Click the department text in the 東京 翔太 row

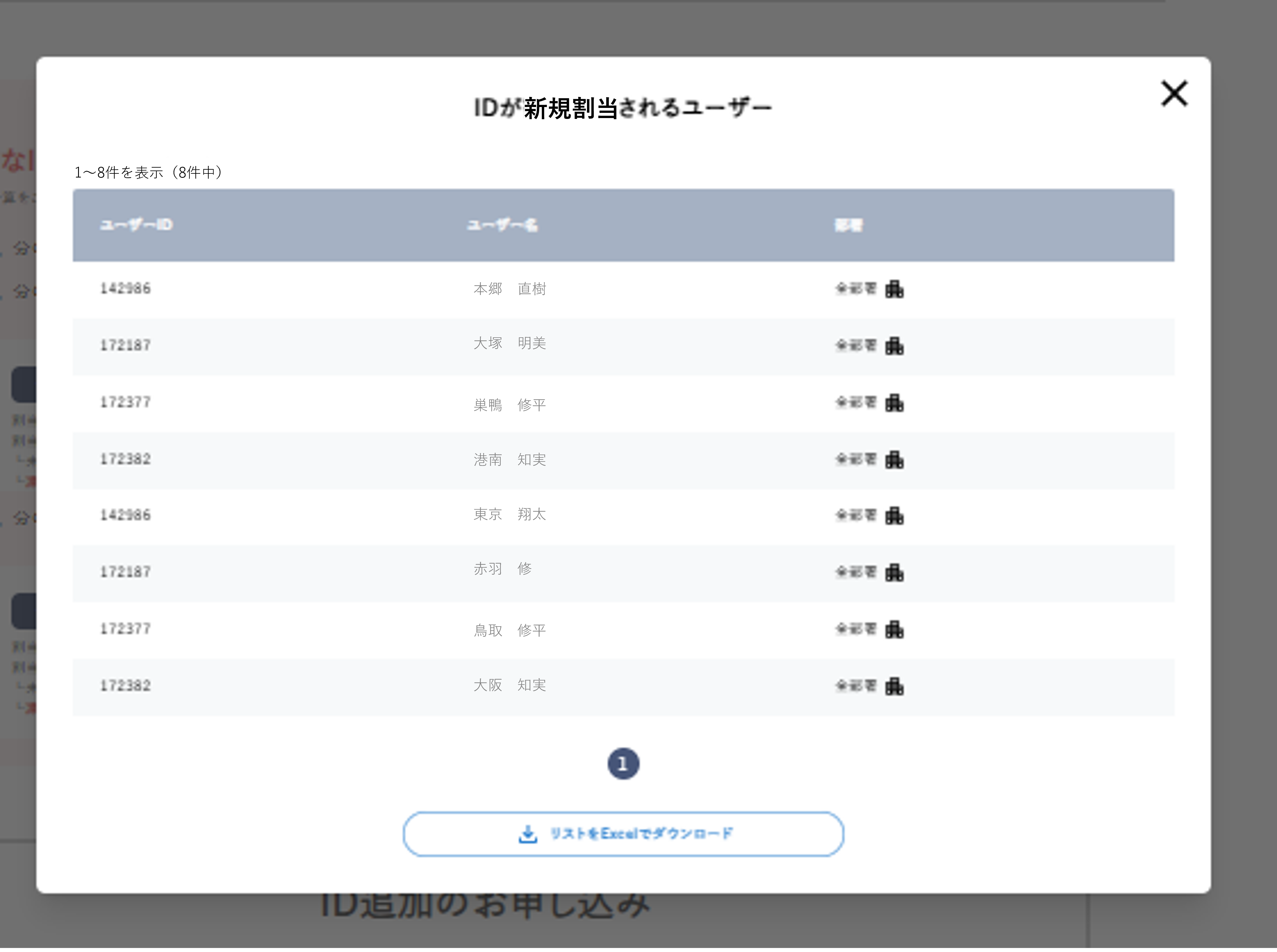click(856, 515)
